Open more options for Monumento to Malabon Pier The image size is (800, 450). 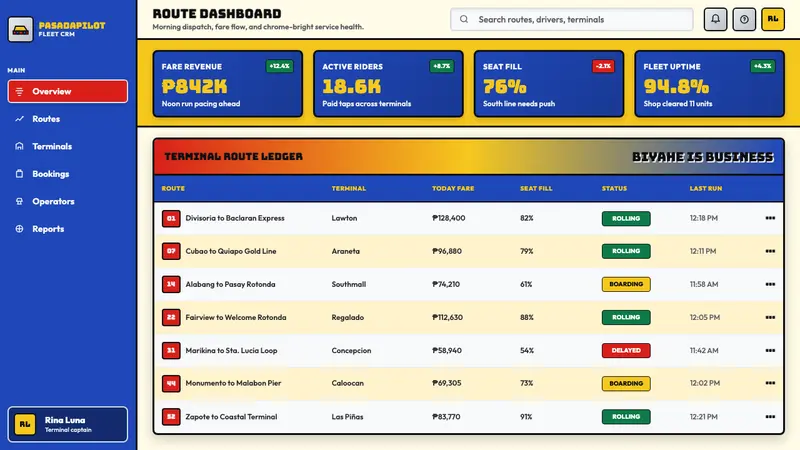(x=770, y=383)
